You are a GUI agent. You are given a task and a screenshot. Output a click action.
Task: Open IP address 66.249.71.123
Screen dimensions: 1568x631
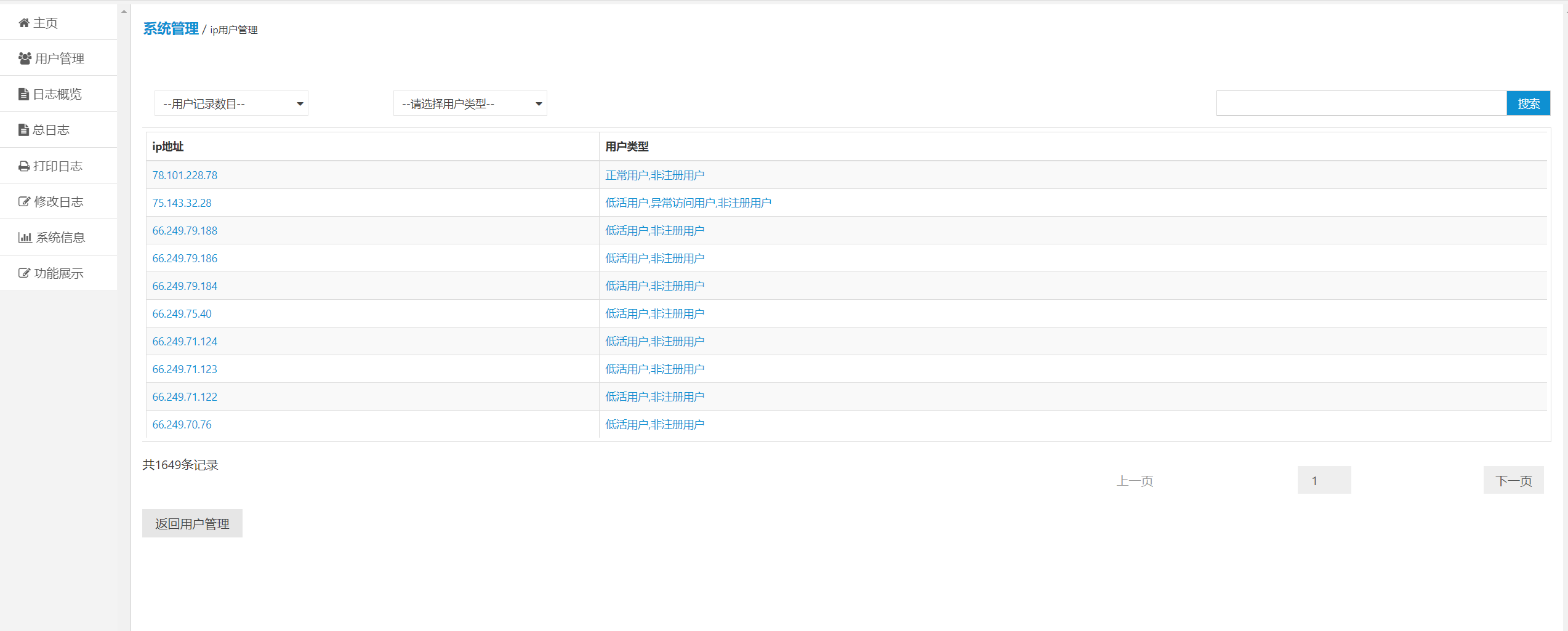pos(185,369)
